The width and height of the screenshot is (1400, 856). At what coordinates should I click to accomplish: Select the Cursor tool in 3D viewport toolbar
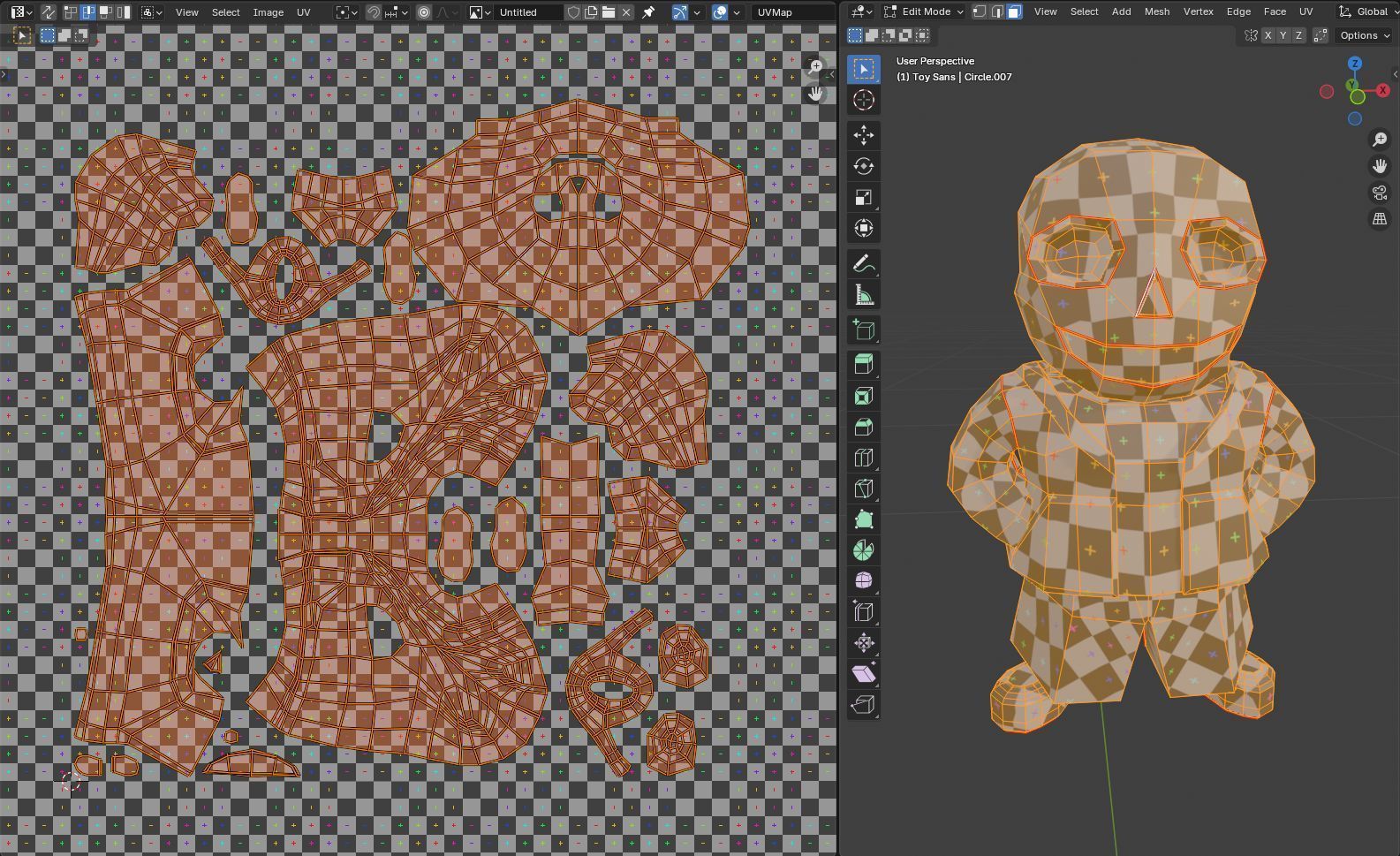(x=863, y=100)
